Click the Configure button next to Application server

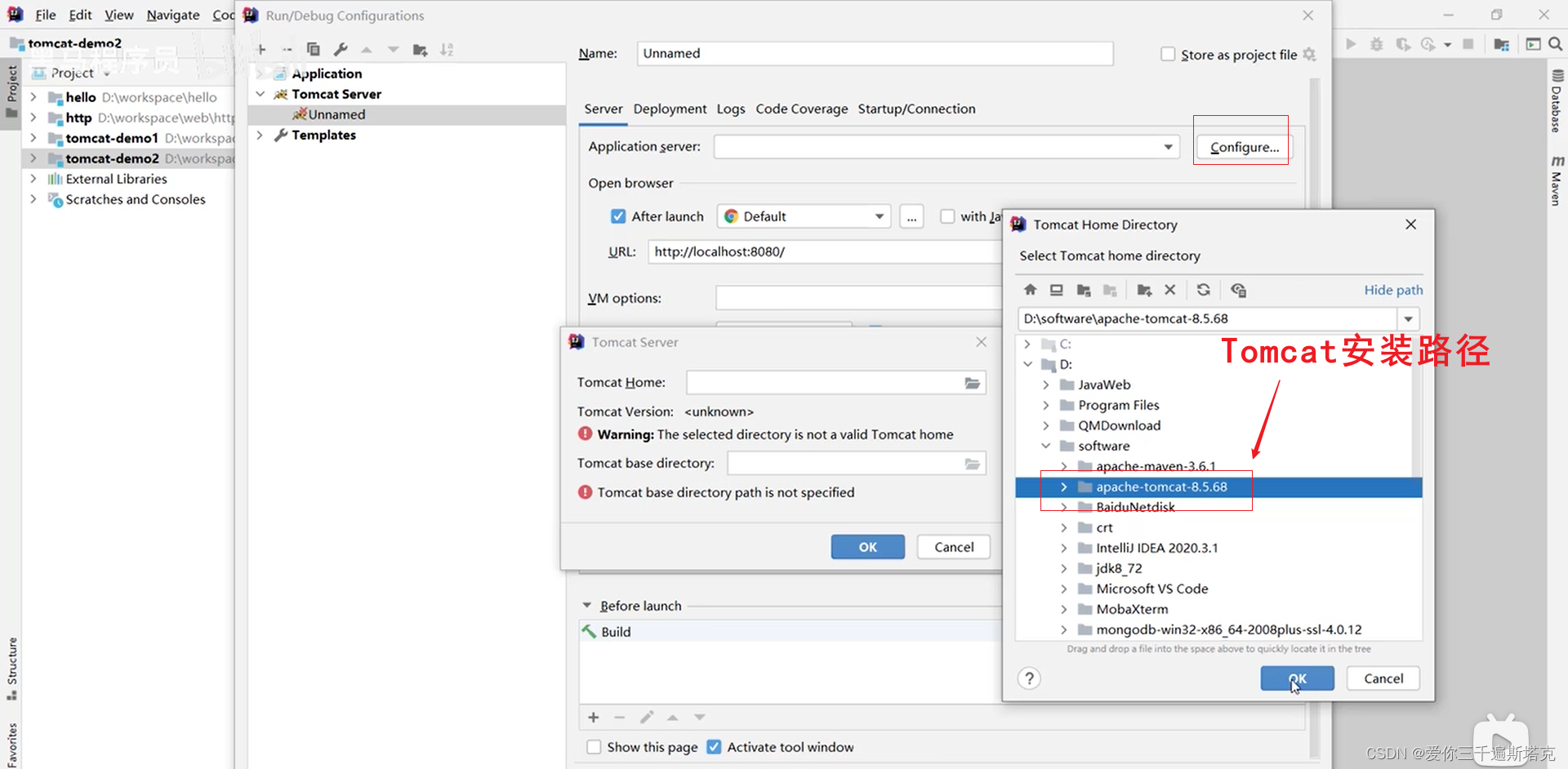click(x=1241, y=147)
